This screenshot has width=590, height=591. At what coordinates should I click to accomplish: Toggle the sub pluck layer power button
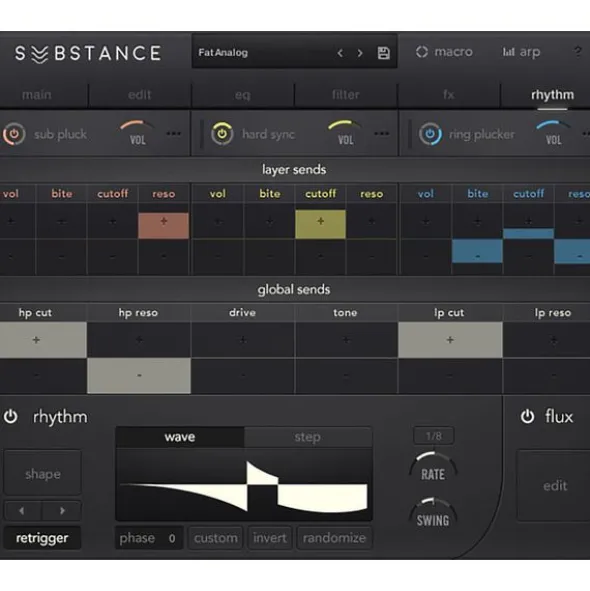14,134
